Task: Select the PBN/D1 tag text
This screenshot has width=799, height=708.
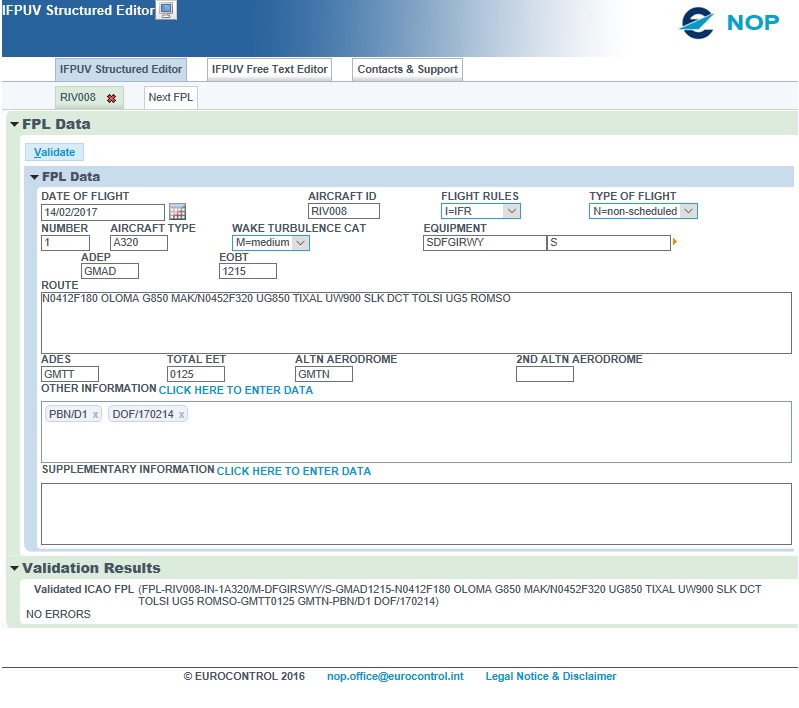Action: click(x=68, y=414)
